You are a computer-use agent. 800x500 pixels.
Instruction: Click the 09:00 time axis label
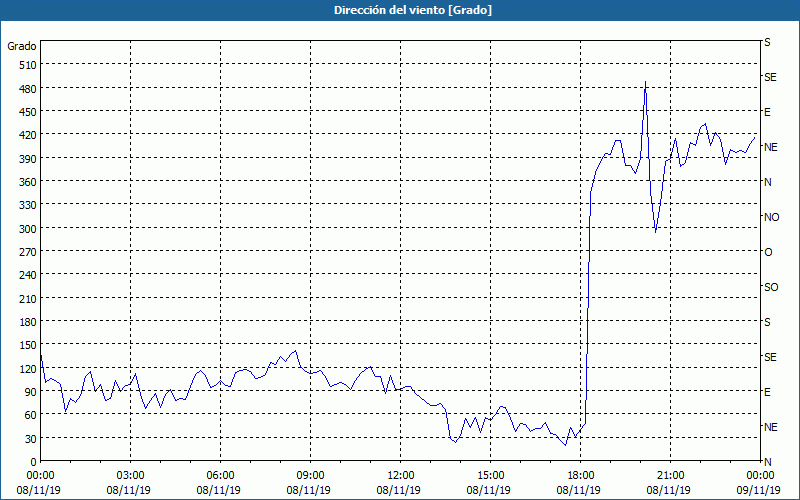(310, 476)
